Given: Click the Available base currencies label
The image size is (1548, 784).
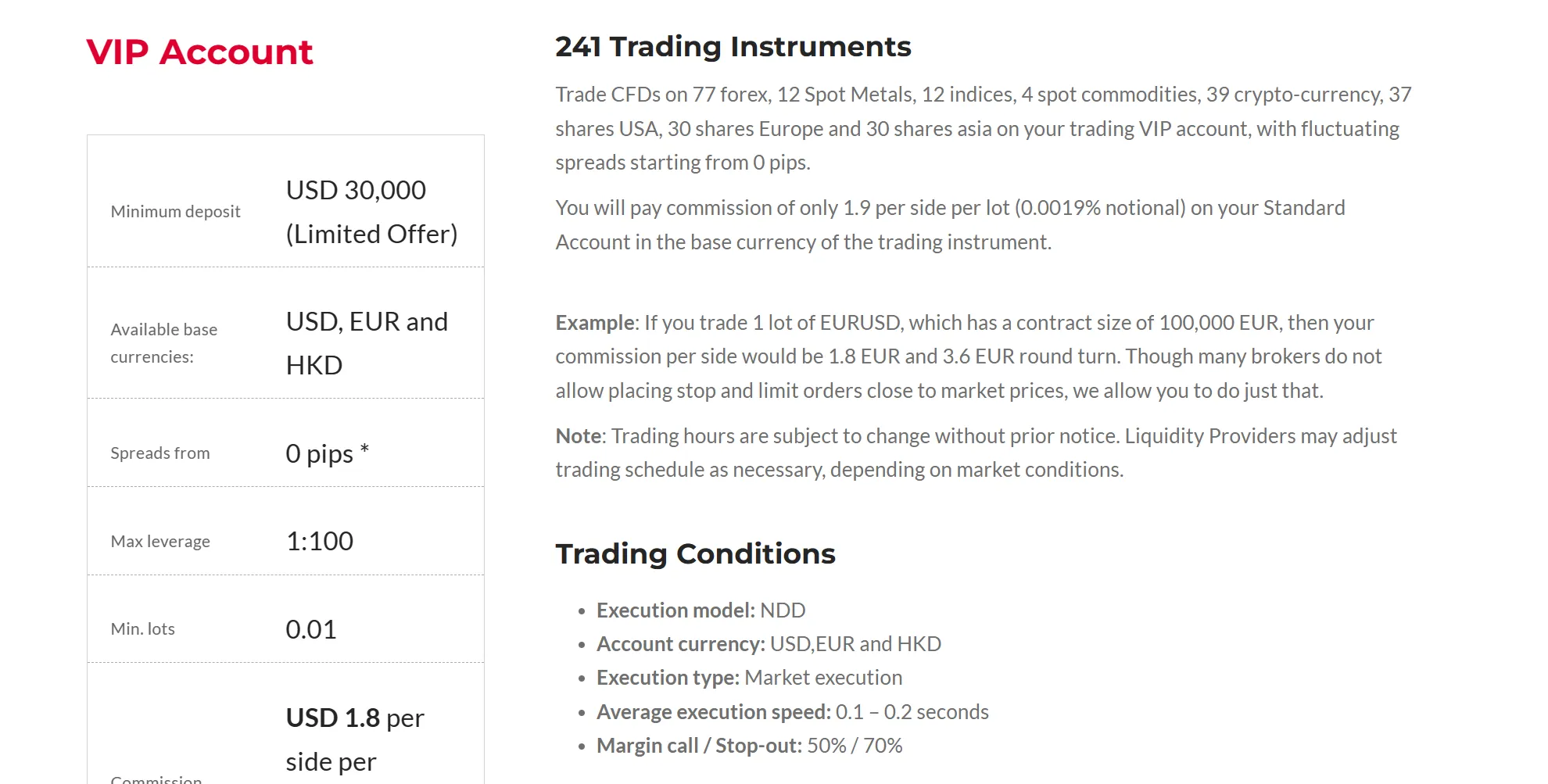Looking at the screenshot, I should 163,343.
